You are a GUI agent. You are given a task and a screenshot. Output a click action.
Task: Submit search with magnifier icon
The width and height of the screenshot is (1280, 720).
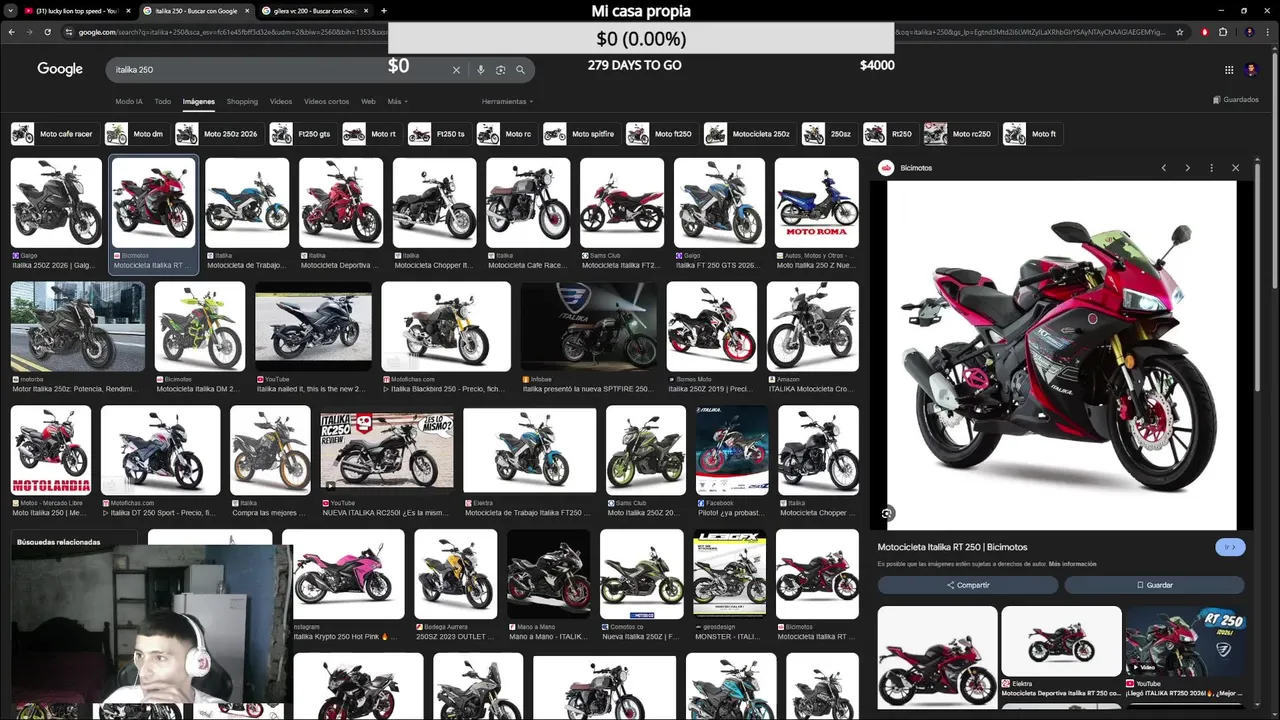[520, 70]
